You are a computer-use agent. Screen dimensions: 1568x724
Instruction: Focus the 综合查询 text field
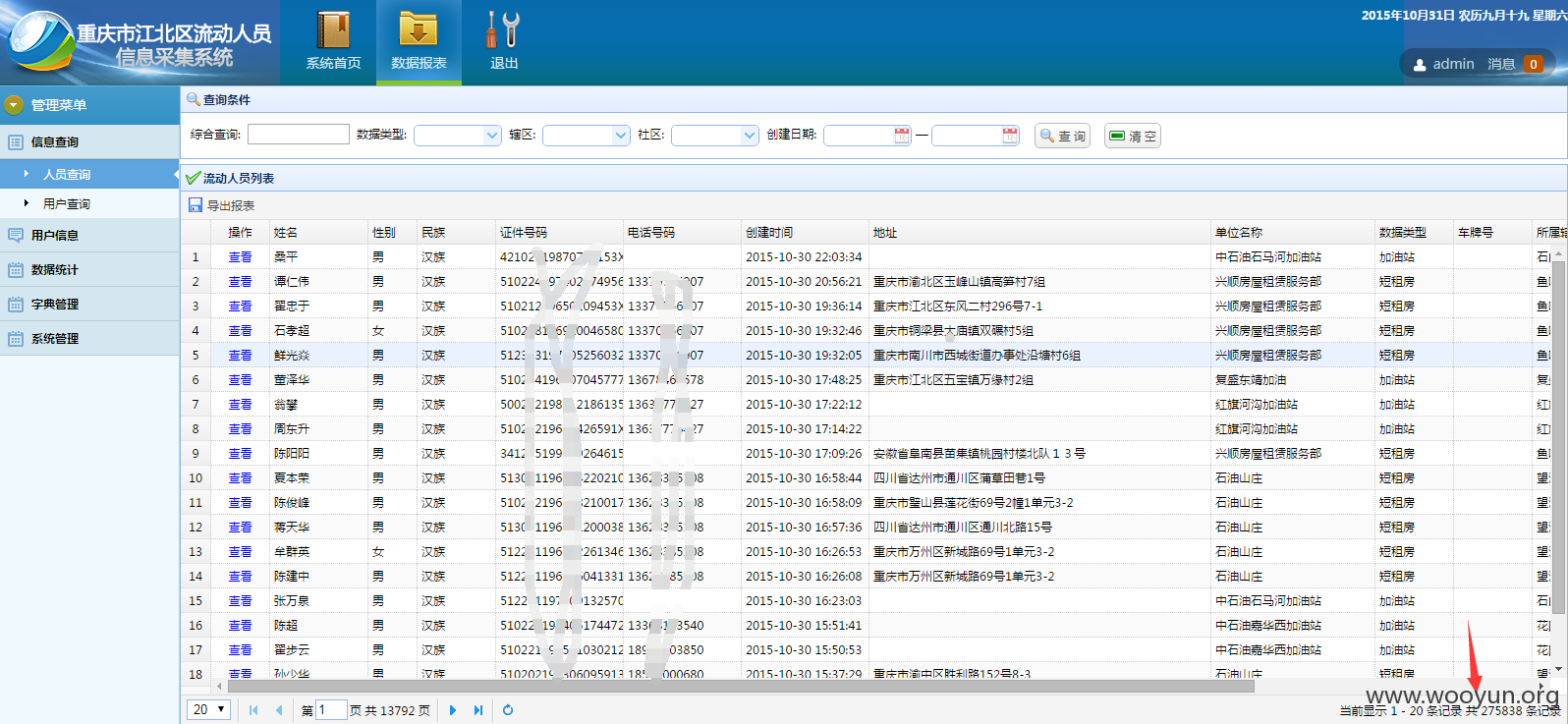pyautogui.click(x=299, y=135)
